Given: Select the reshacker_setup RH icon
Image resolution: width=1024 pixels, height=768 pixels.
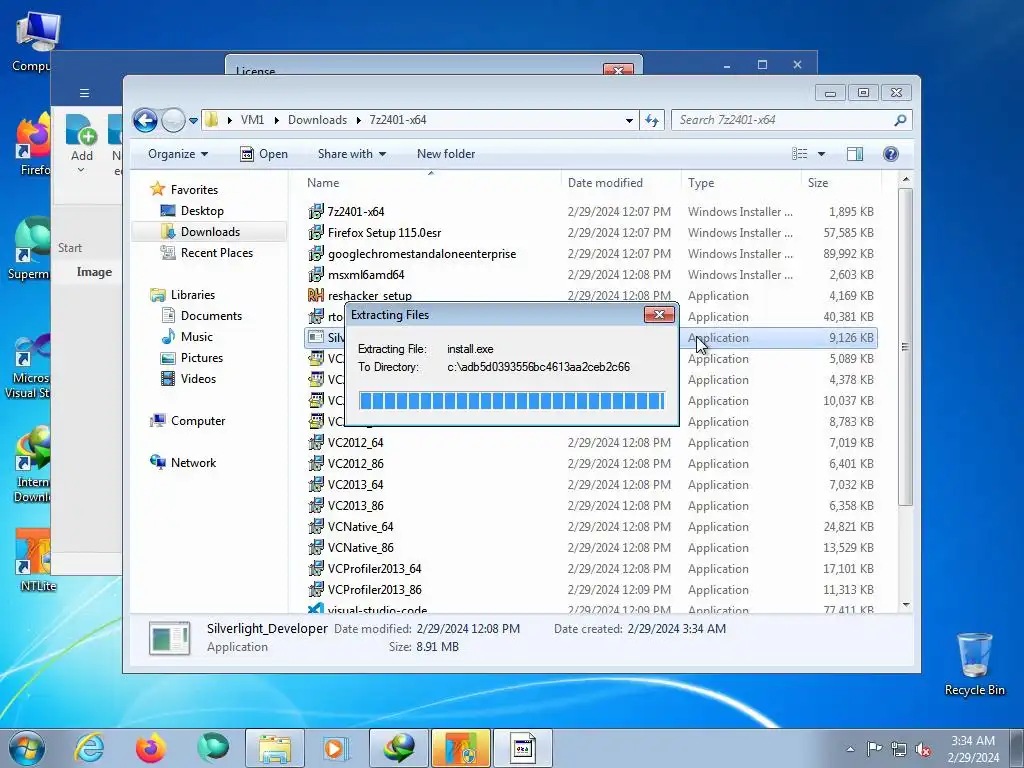Looking at the screenshot, I should click(316, 295).
